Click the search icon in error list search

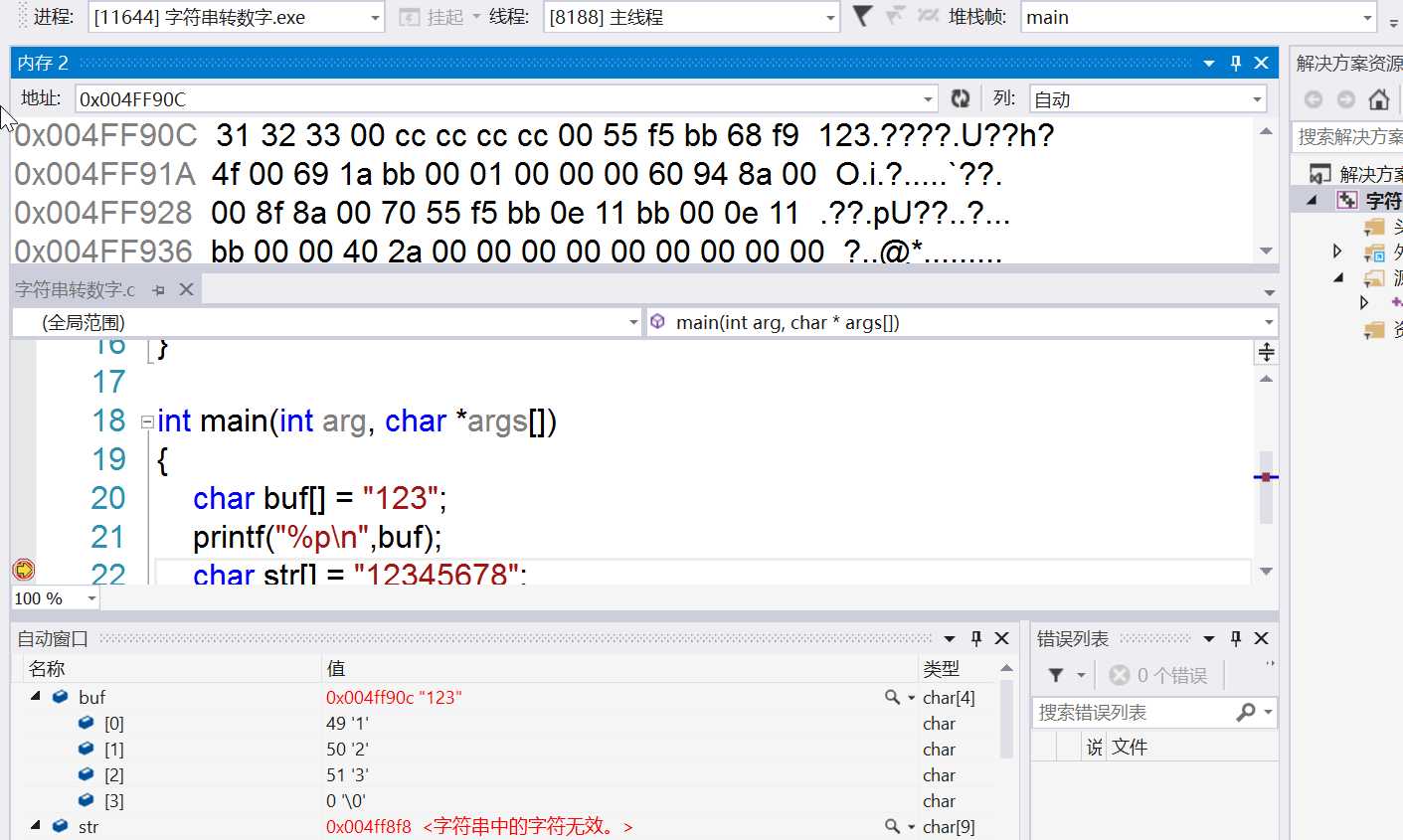coord(1246,712)
